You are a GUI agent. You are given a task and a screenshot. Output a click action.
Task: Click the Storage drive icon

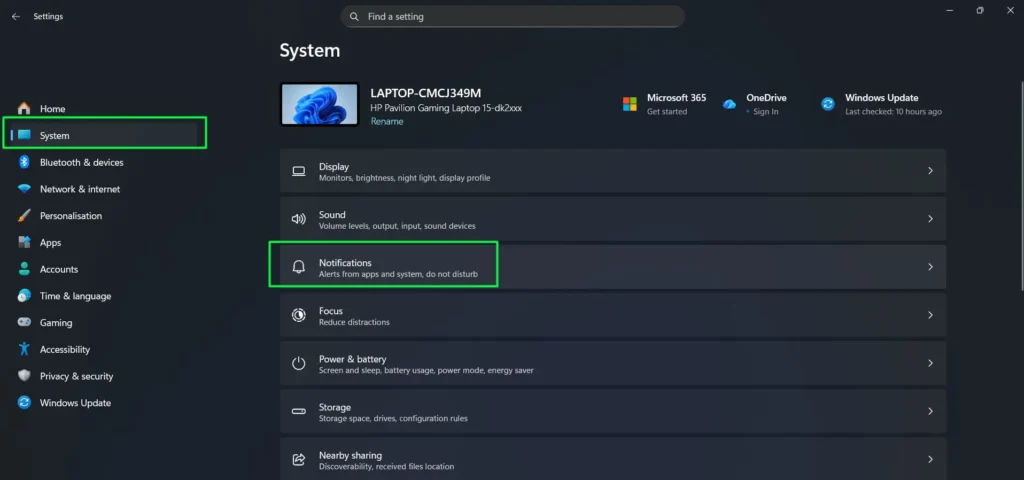coord(298,411)
